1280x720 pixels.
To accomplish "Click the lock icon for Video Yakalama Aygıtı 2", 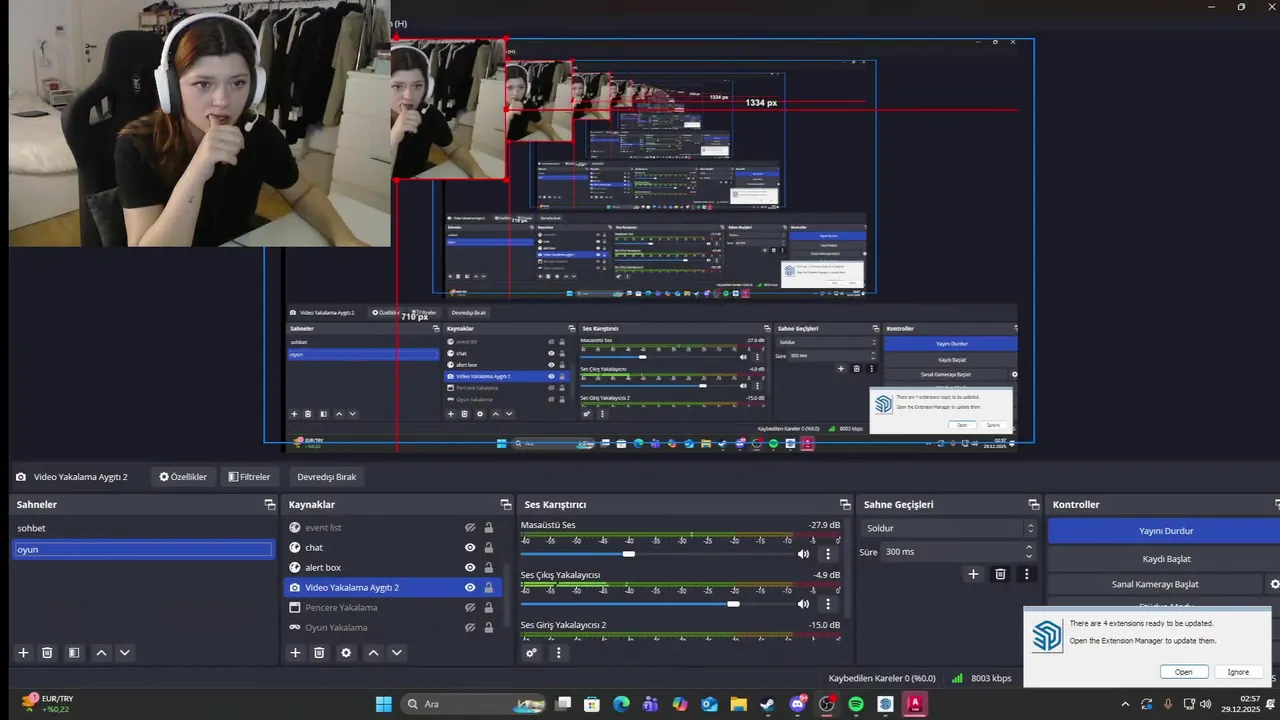I will coord(488,587).
